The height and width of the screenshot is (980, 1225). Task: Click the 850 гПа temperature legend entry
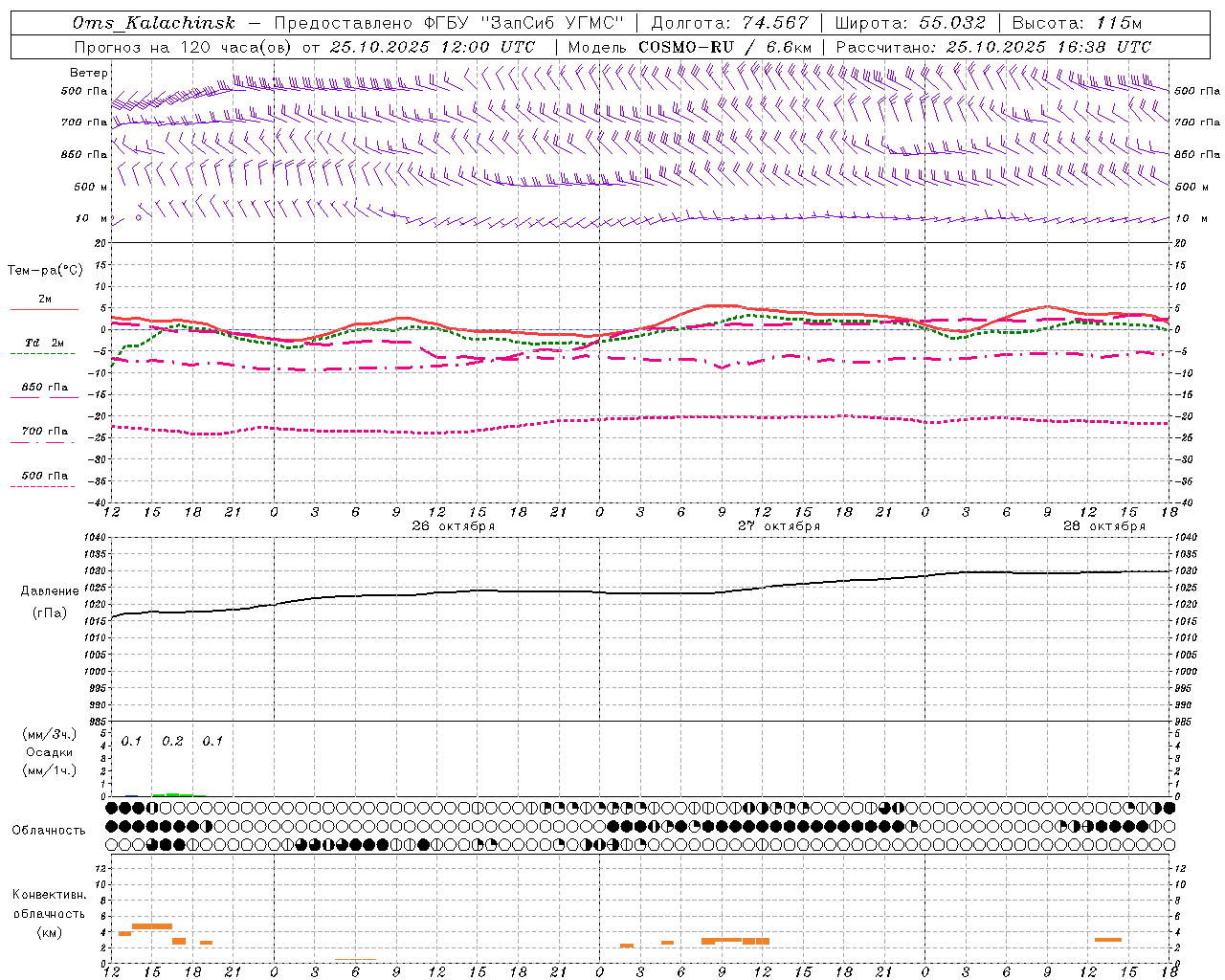(45, 387)
